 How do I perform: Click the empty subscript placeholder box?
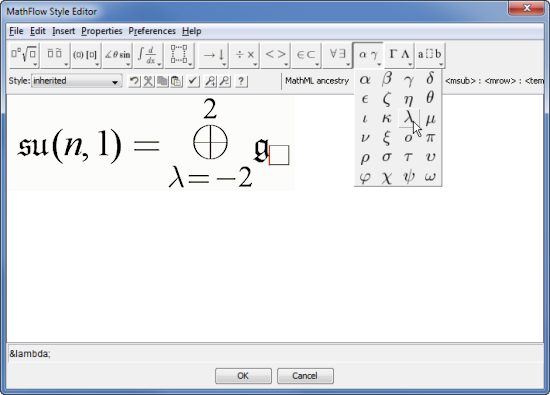pos(279,155)
